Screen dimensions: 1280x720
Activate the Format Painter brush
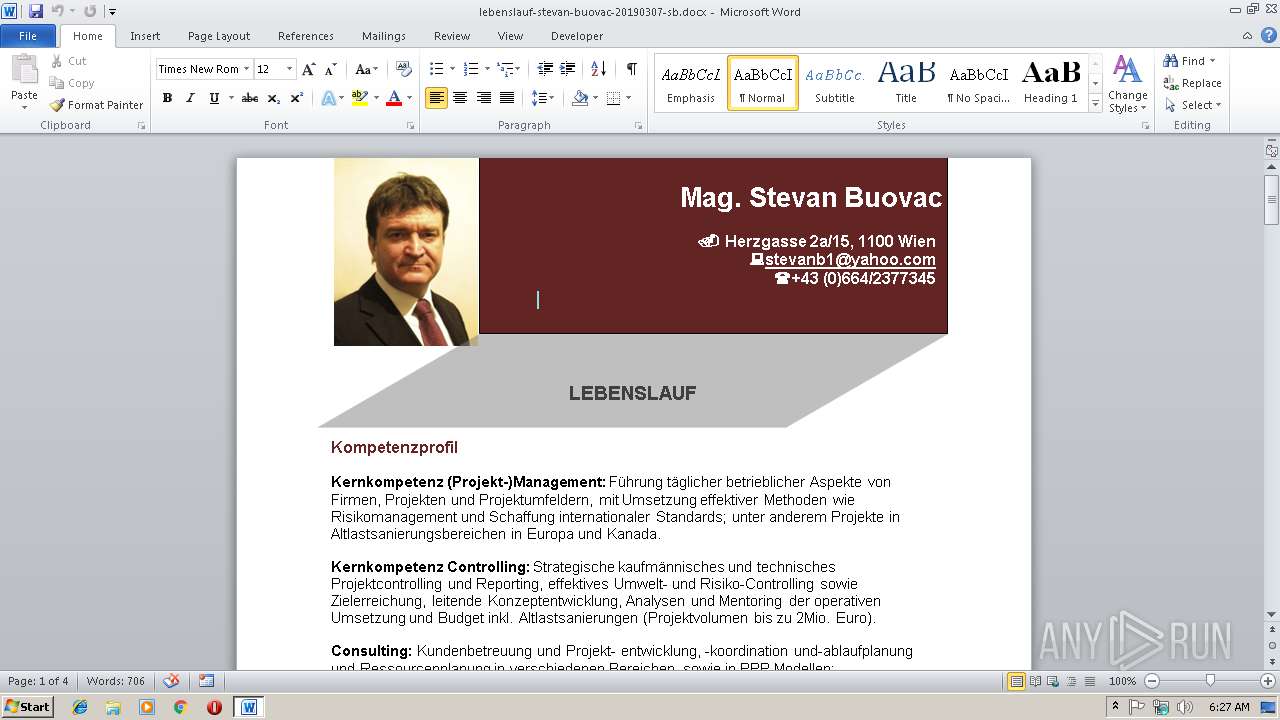[x=96, y=105]
